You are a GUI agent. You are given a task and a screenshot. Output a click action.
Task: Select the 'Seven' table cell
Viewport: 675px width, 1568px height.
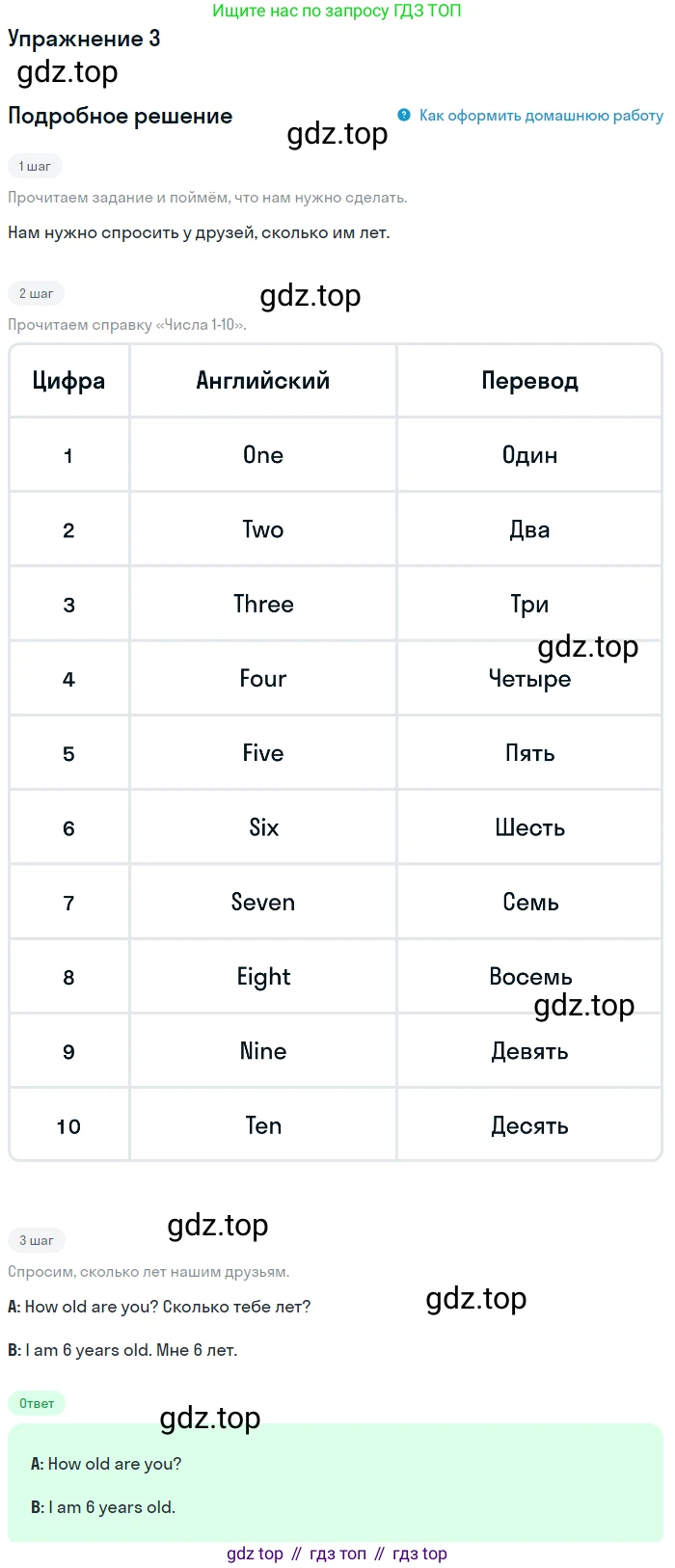click(263, 903)
